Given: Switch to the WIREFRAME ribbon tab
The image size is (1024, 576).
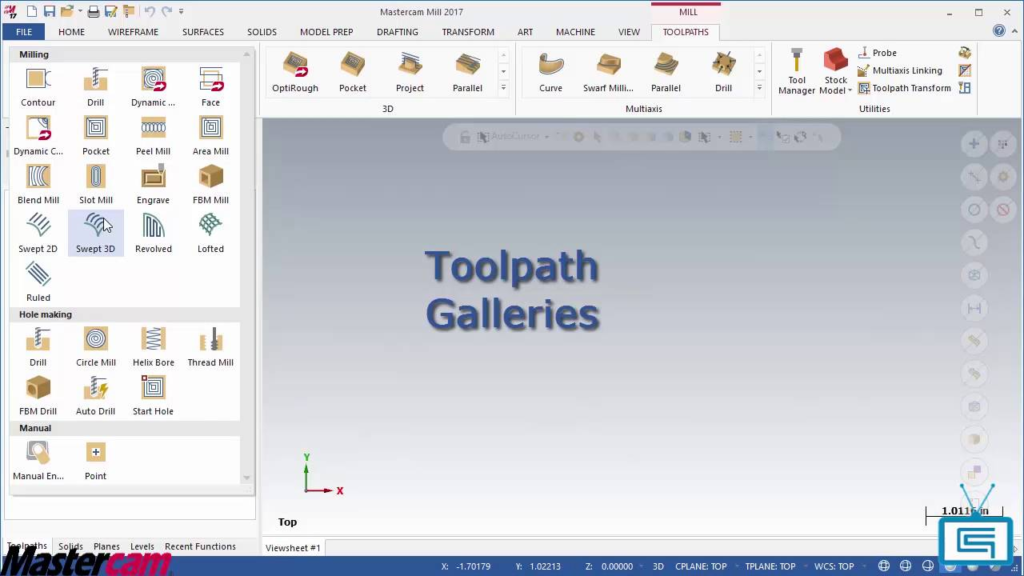Looking at the screenshot, I should coord(133,31).
